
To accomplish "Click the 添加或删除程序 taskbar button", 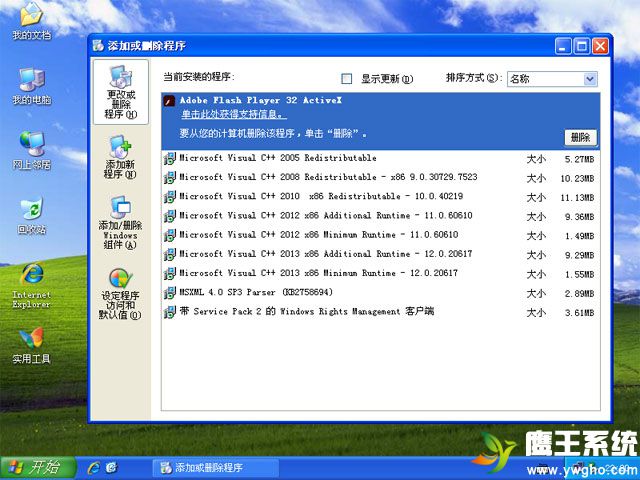I will 216,468.
